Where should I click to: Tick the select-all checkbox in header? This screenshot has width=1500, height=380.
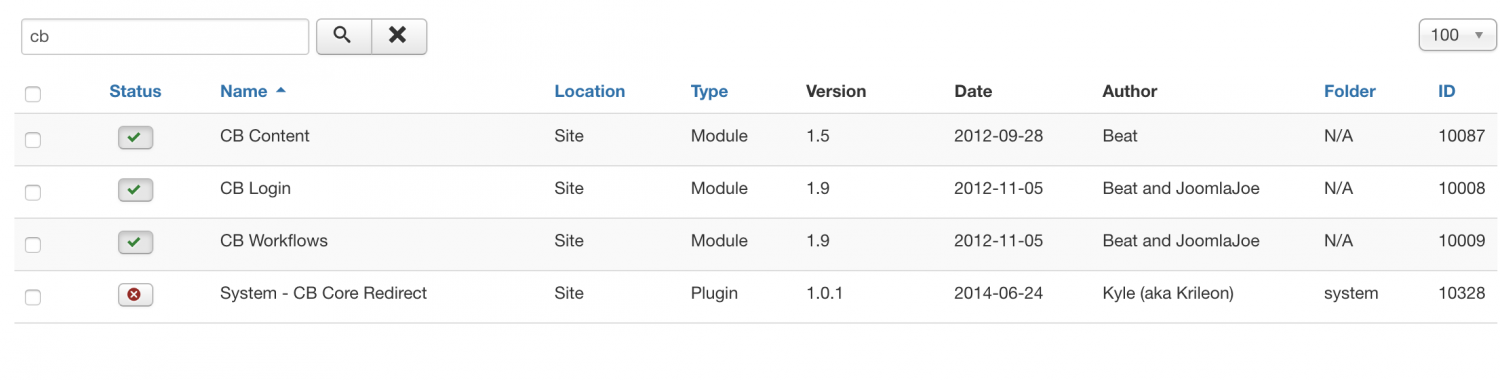pyautogui.click(x=33, y=94)
